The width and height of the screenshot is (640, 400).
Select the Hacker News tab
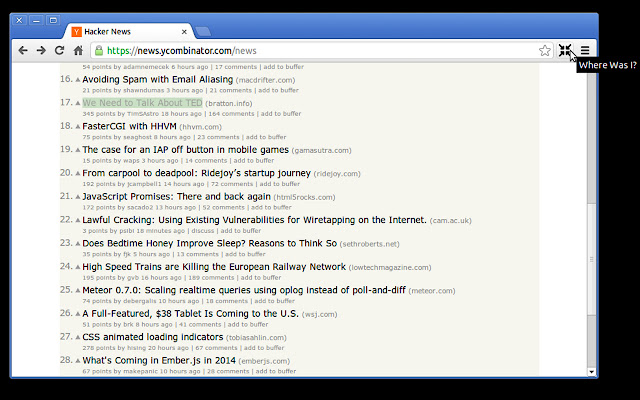pyautogui.click(x=127, y=32)
